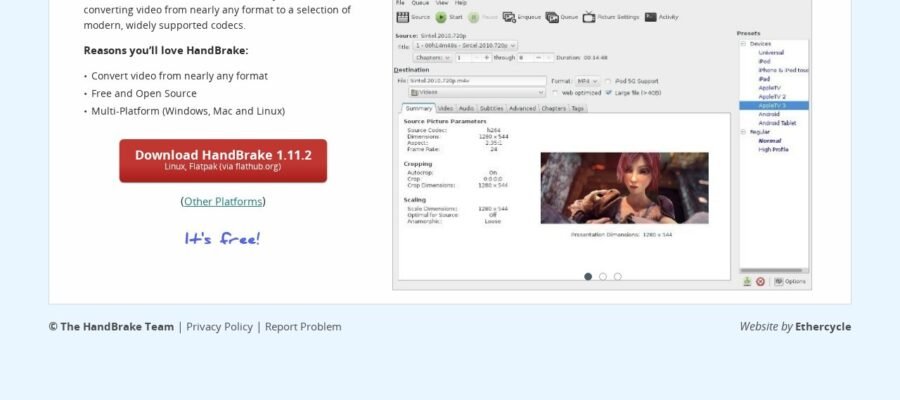The width and height of the screenshot is (900, 400).
Task: Visit the Ethercycle website link
Action: (x=823, y=327)
